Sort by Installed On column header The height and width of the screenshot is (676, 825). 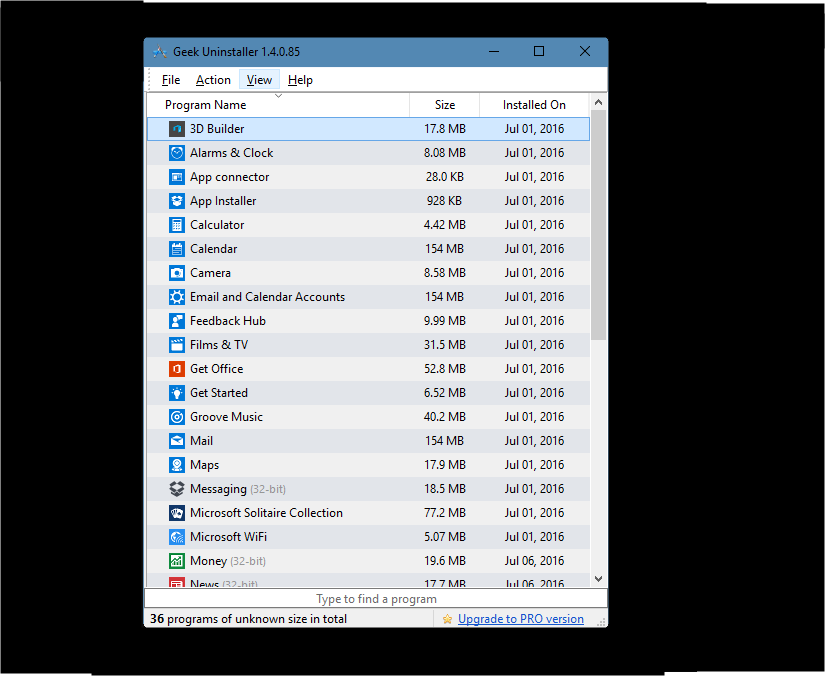pyautogui.click(x=534, y=105)
